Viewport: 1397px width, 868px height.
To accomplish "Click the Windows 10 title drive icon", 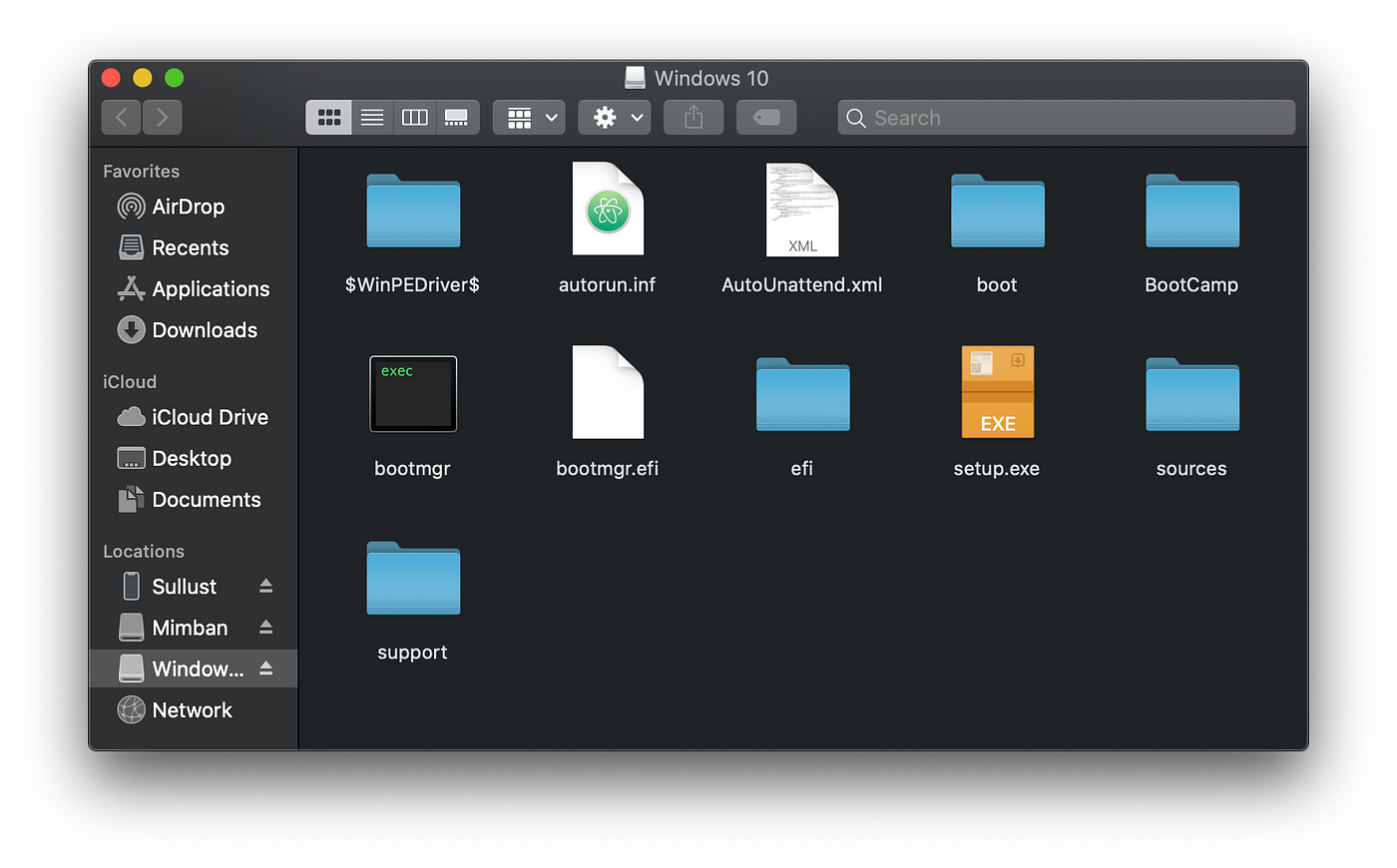I will 635,78.
